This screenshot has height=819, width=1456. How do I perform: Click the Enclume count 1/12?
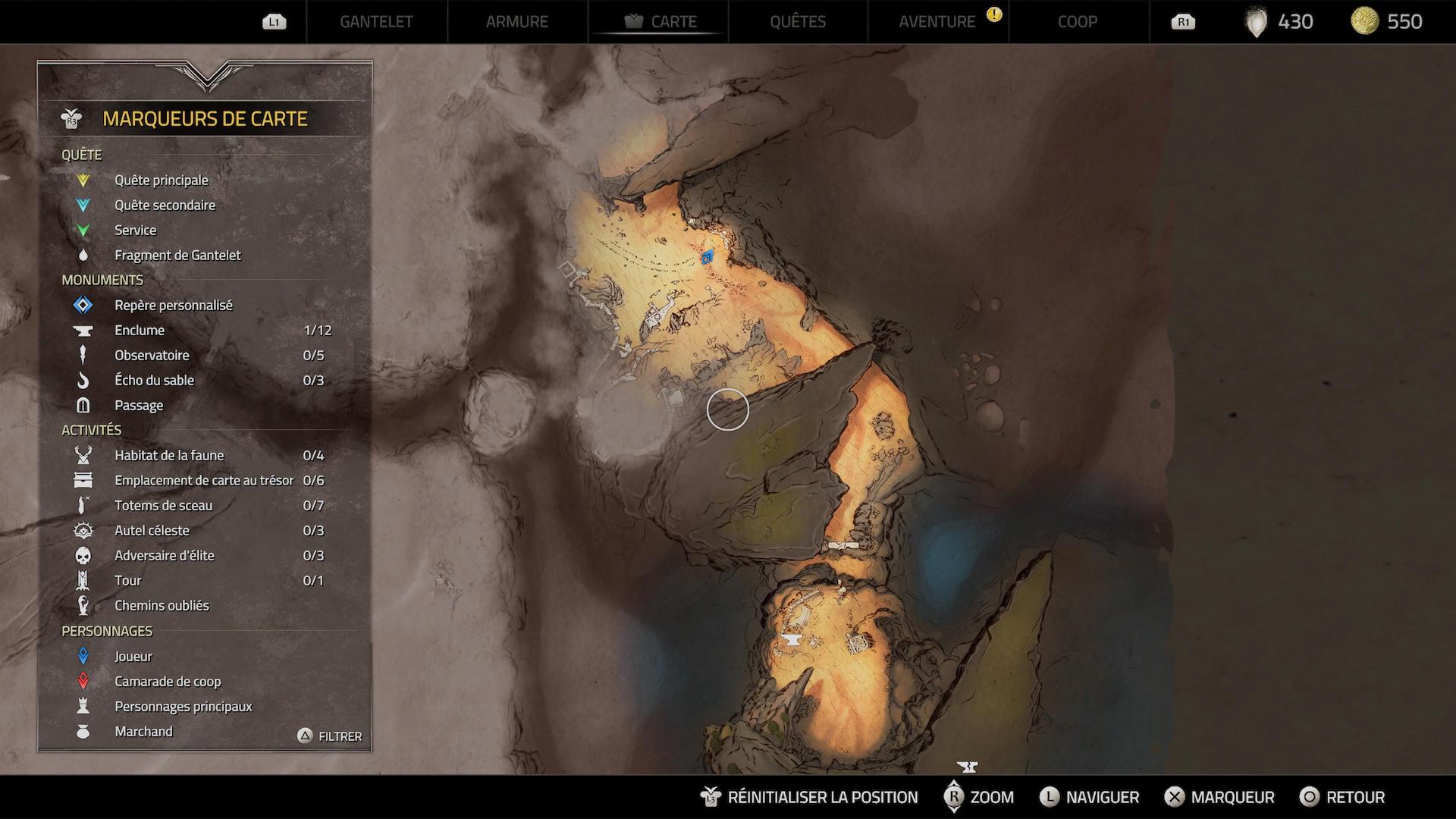coord(318,331)
